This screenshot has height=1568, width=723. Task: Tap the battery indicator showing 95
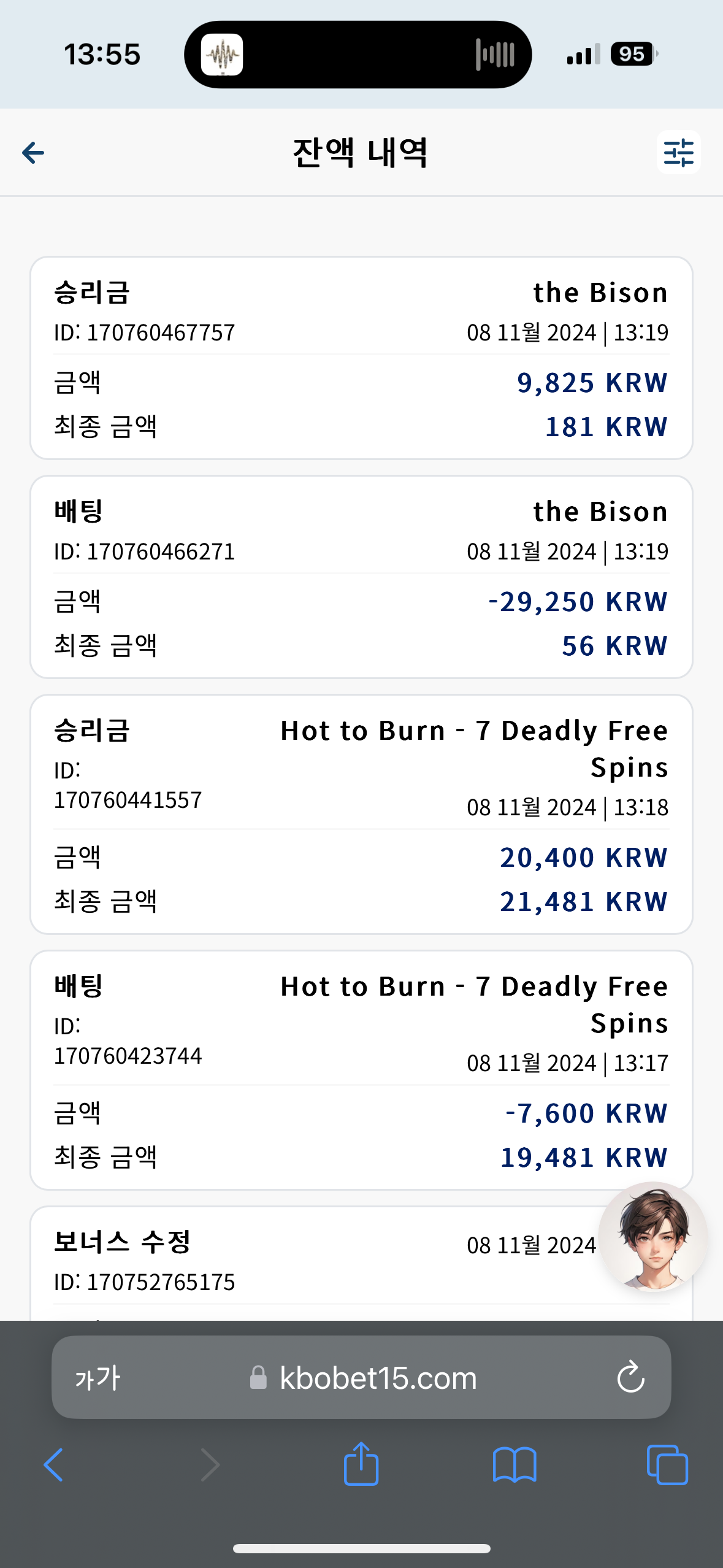click(633, 55)
